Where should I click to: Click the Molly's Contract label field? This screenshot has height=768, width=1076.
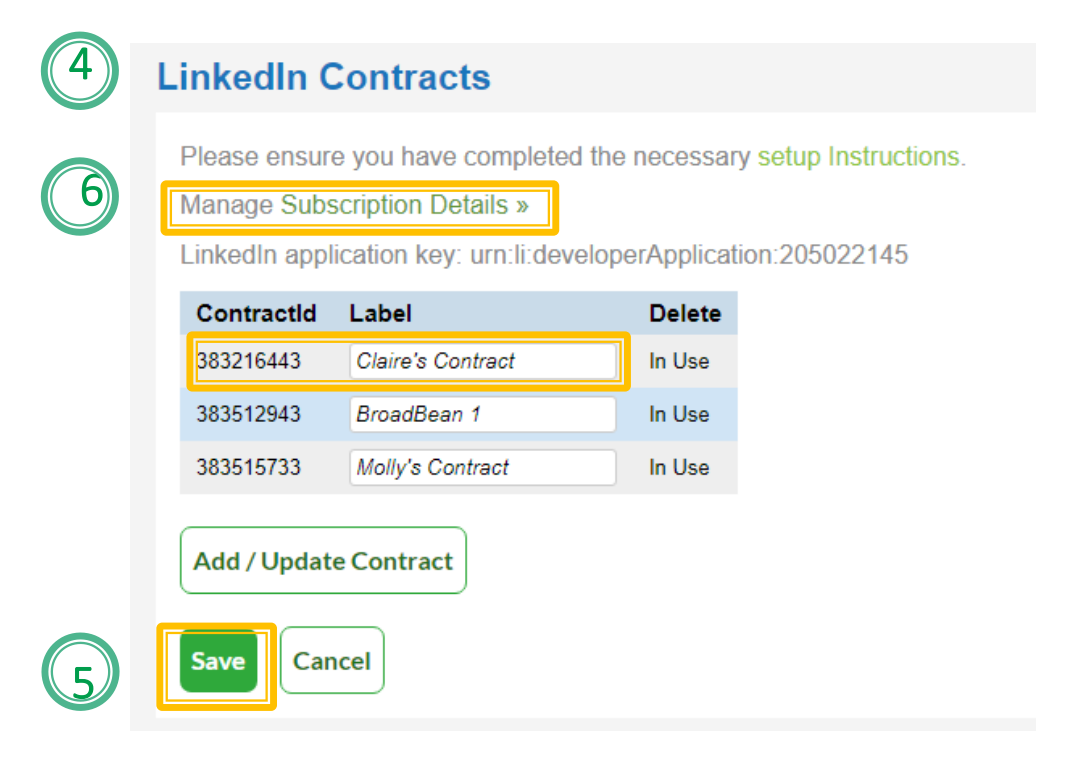(483, 467)
